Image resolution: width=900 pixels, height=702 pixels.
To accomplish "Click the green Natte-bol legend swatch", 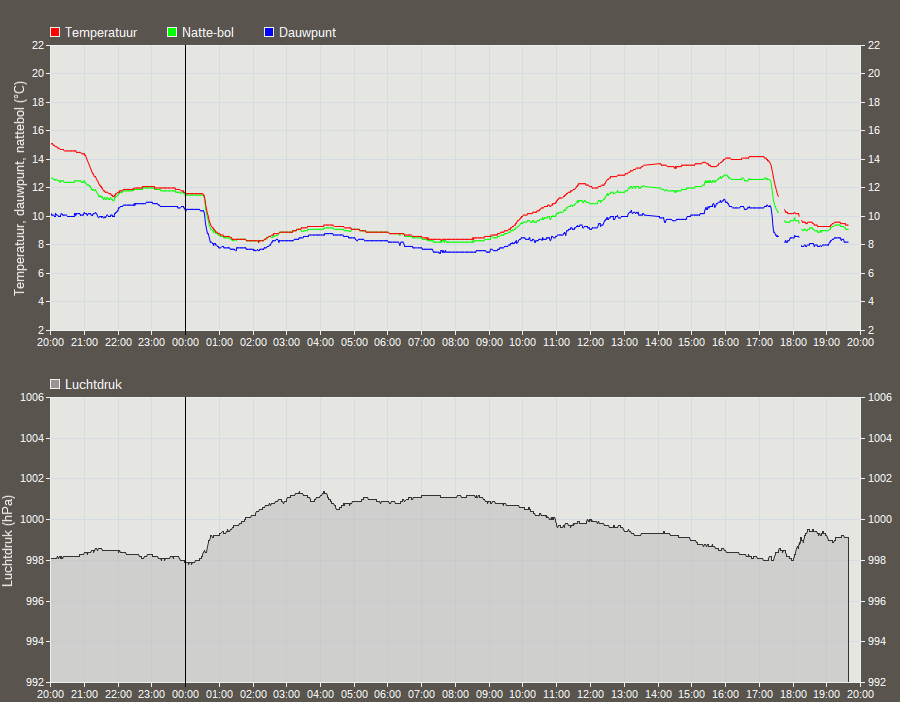I will (172, 32).
